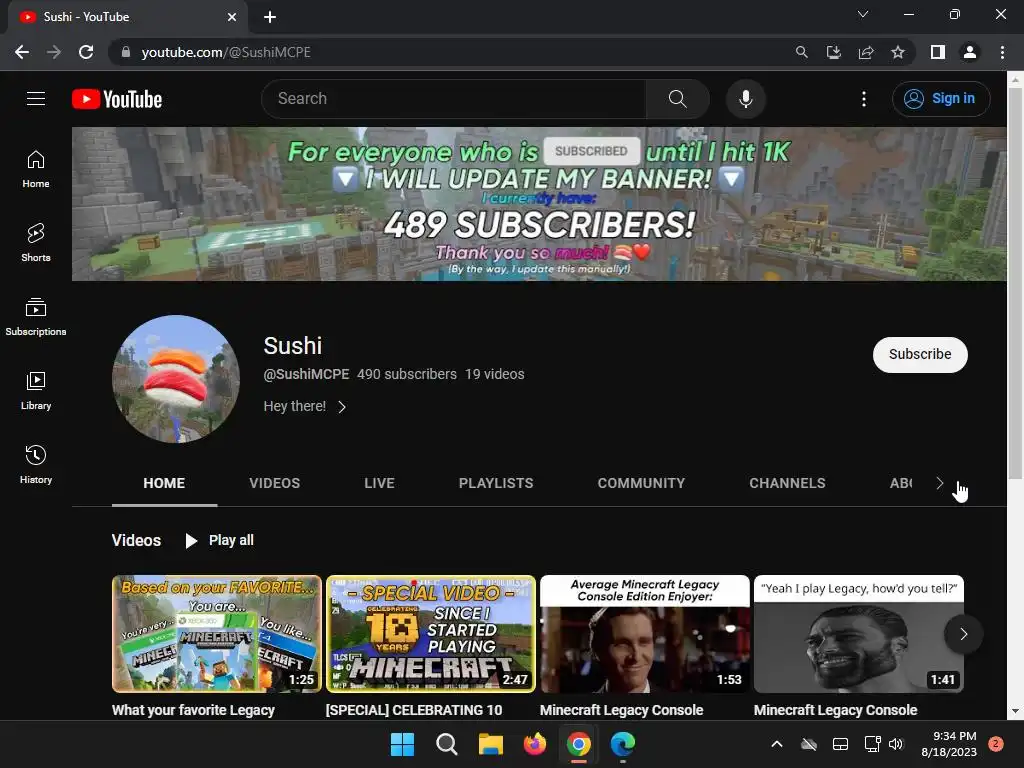Open the notification badge showing 2
Image resolution: width=1024 pixels, height=768 pixels.
(996, 744)
